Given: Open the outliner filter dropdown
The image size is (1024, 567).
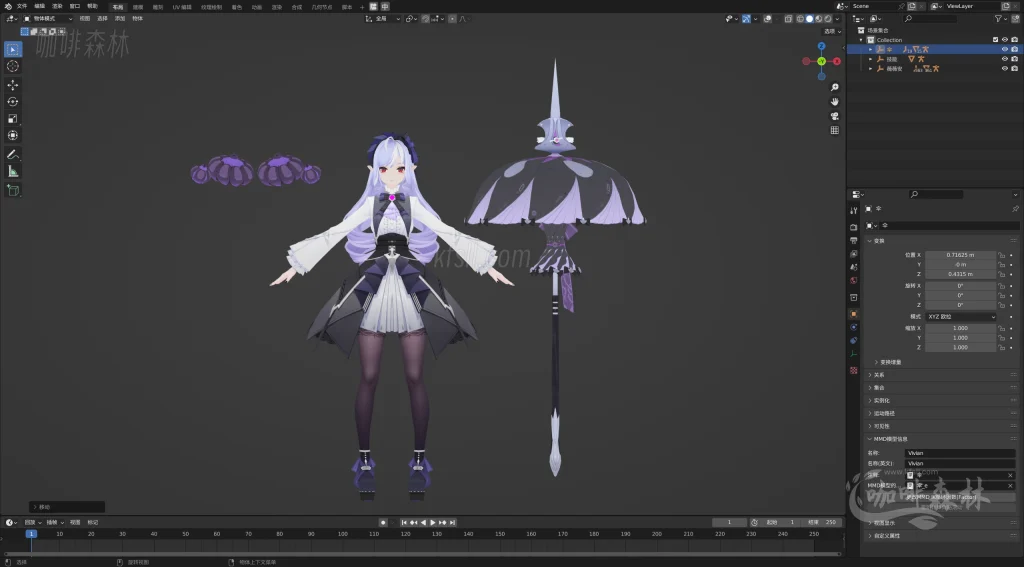Looking at the screenshot, I should click(x=1000, y=19).
